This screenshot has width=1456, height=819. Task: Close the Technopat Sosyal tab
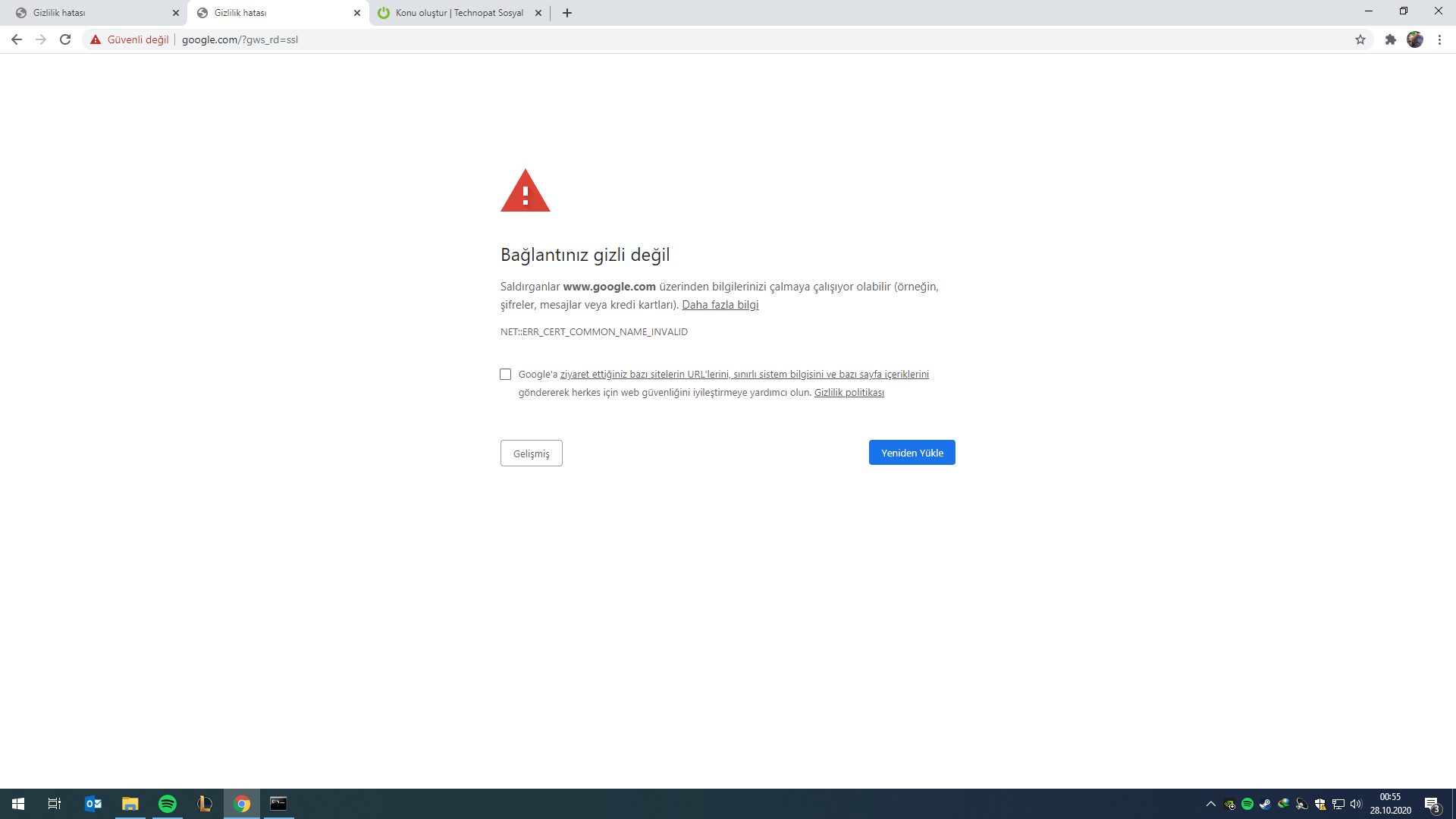538,13
